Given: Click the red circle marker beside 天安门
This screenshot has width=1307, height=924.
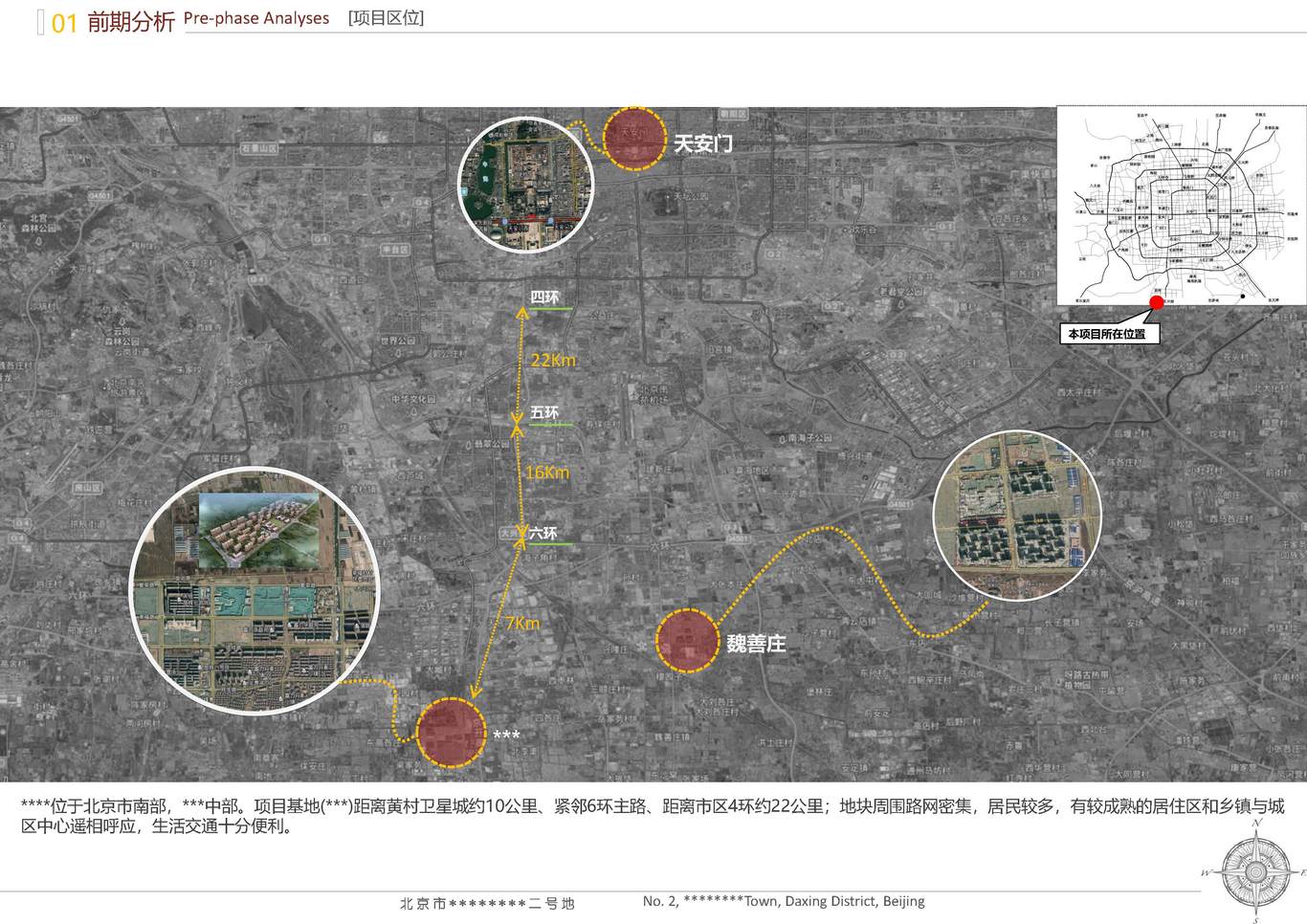Looking at the screenshot, I should [x=634, y=139].
